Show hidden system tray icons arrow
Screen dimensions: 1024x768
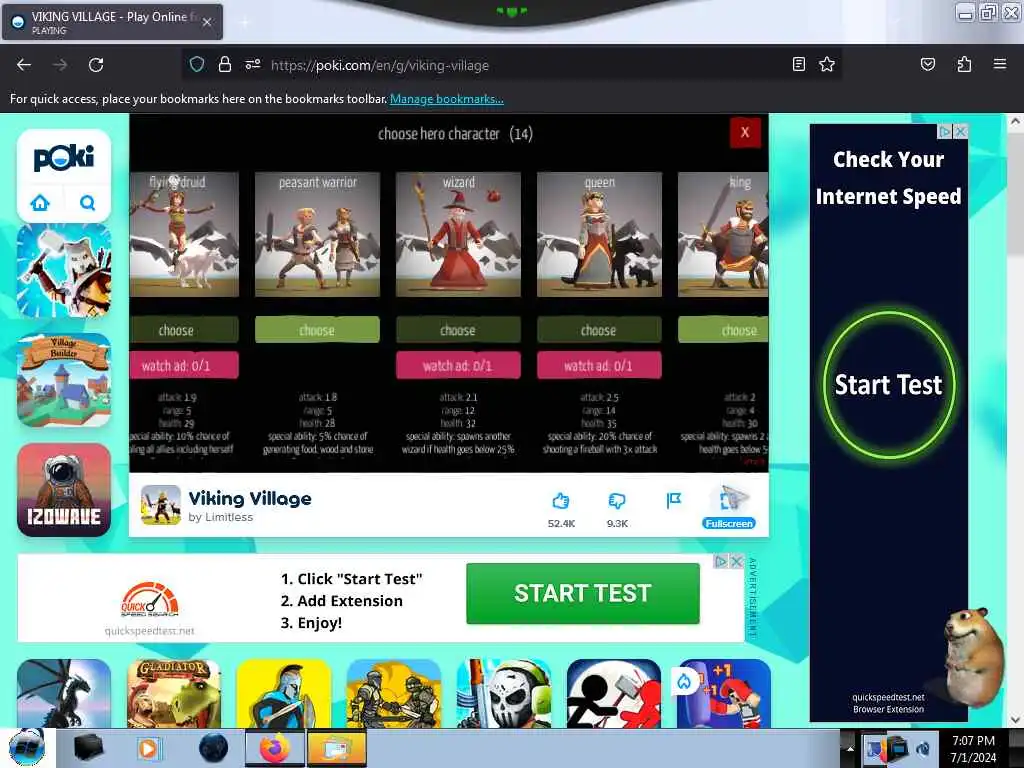coord(850,748)
